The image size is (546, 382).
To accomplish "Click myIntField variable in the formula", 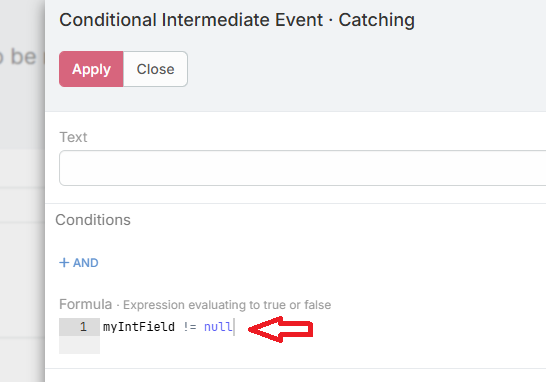I will click(139, 327).
